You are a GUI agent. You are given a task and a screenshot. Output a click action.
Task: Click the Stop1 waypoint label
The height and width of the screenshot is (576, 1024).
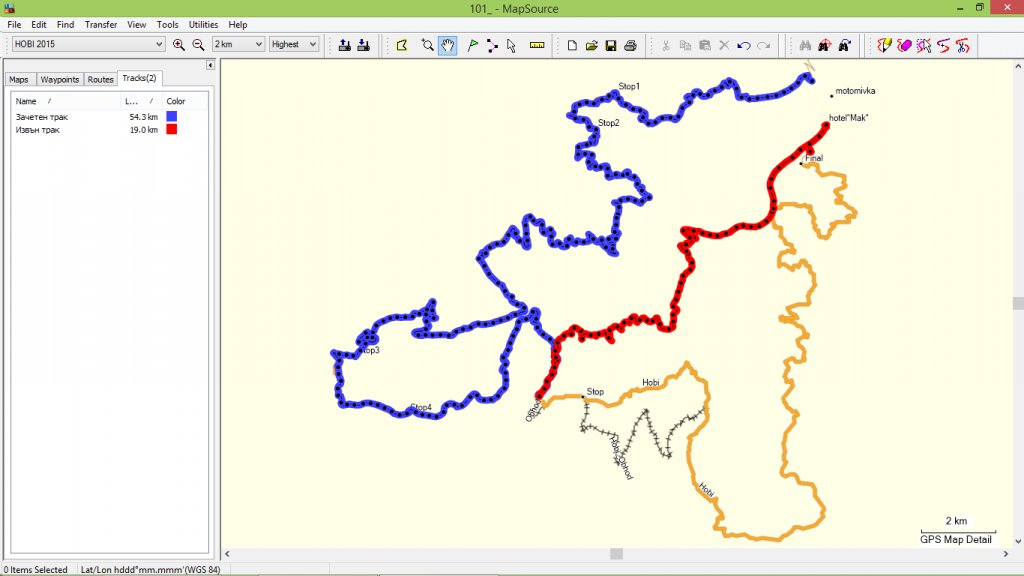coord(629,86)
